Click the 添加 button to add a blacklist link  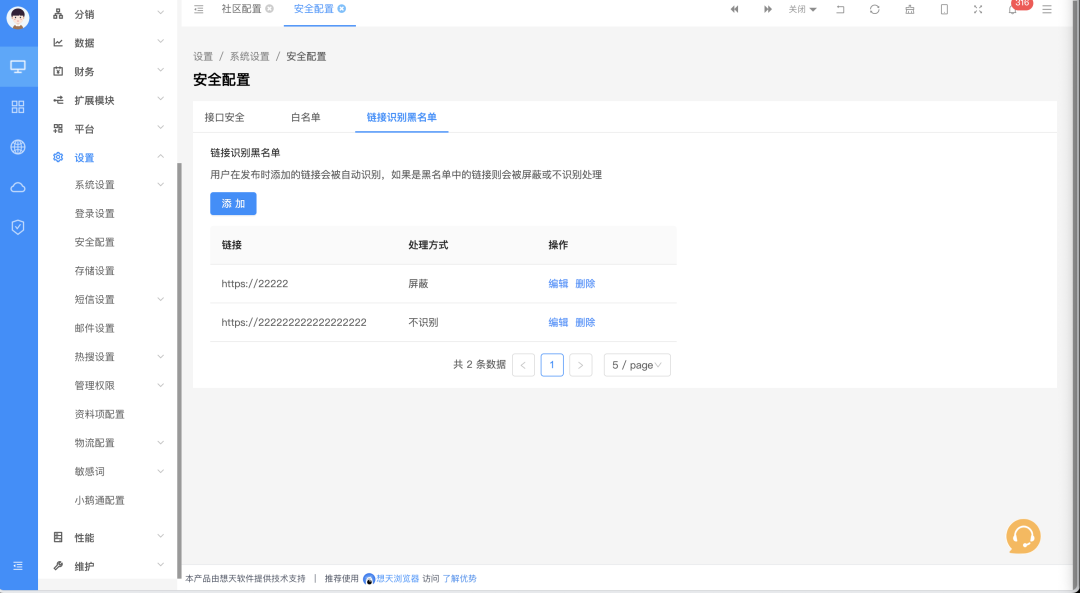(x=233, y=203)
